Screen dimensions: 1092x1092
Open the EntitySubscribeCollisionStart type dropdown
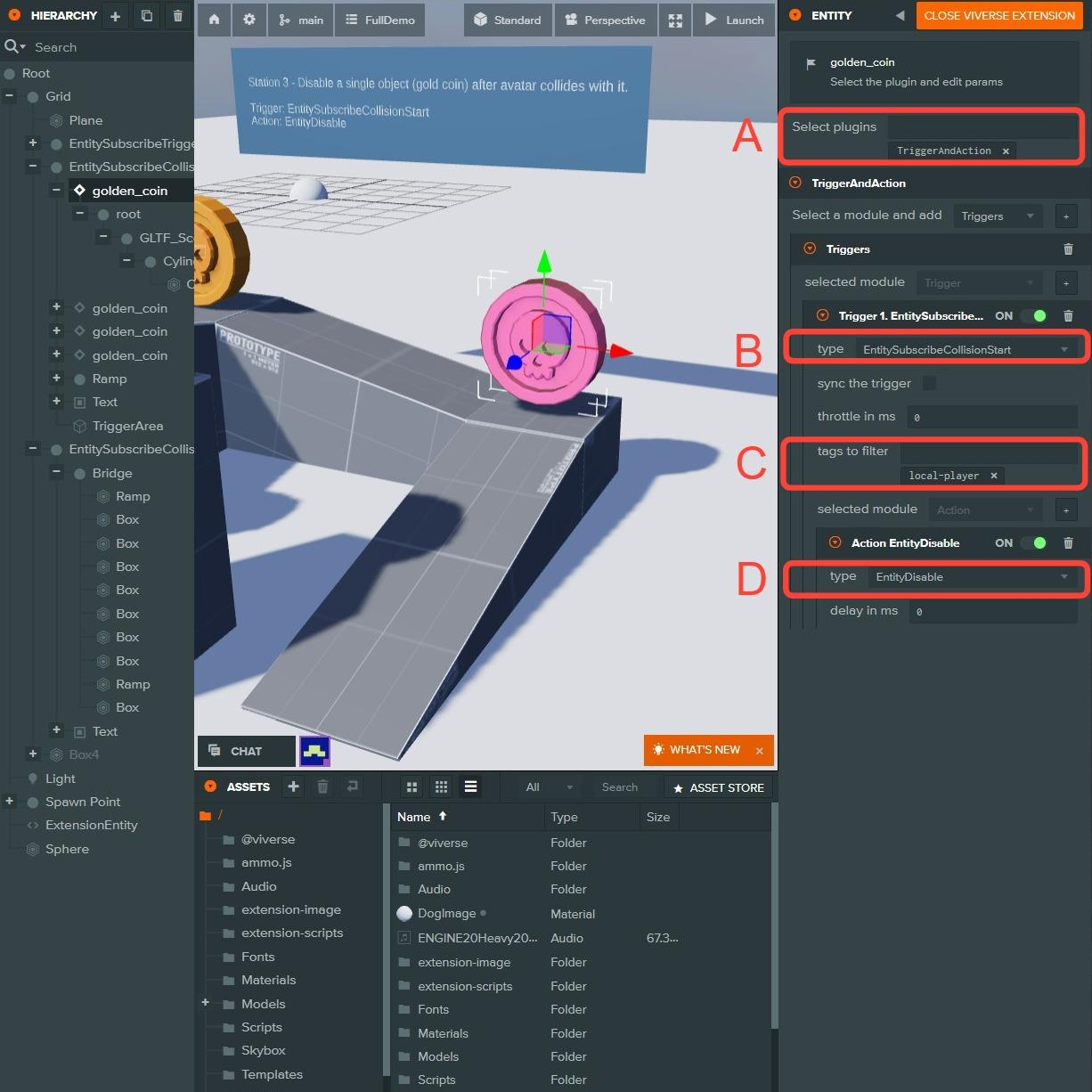pos(965,349)
